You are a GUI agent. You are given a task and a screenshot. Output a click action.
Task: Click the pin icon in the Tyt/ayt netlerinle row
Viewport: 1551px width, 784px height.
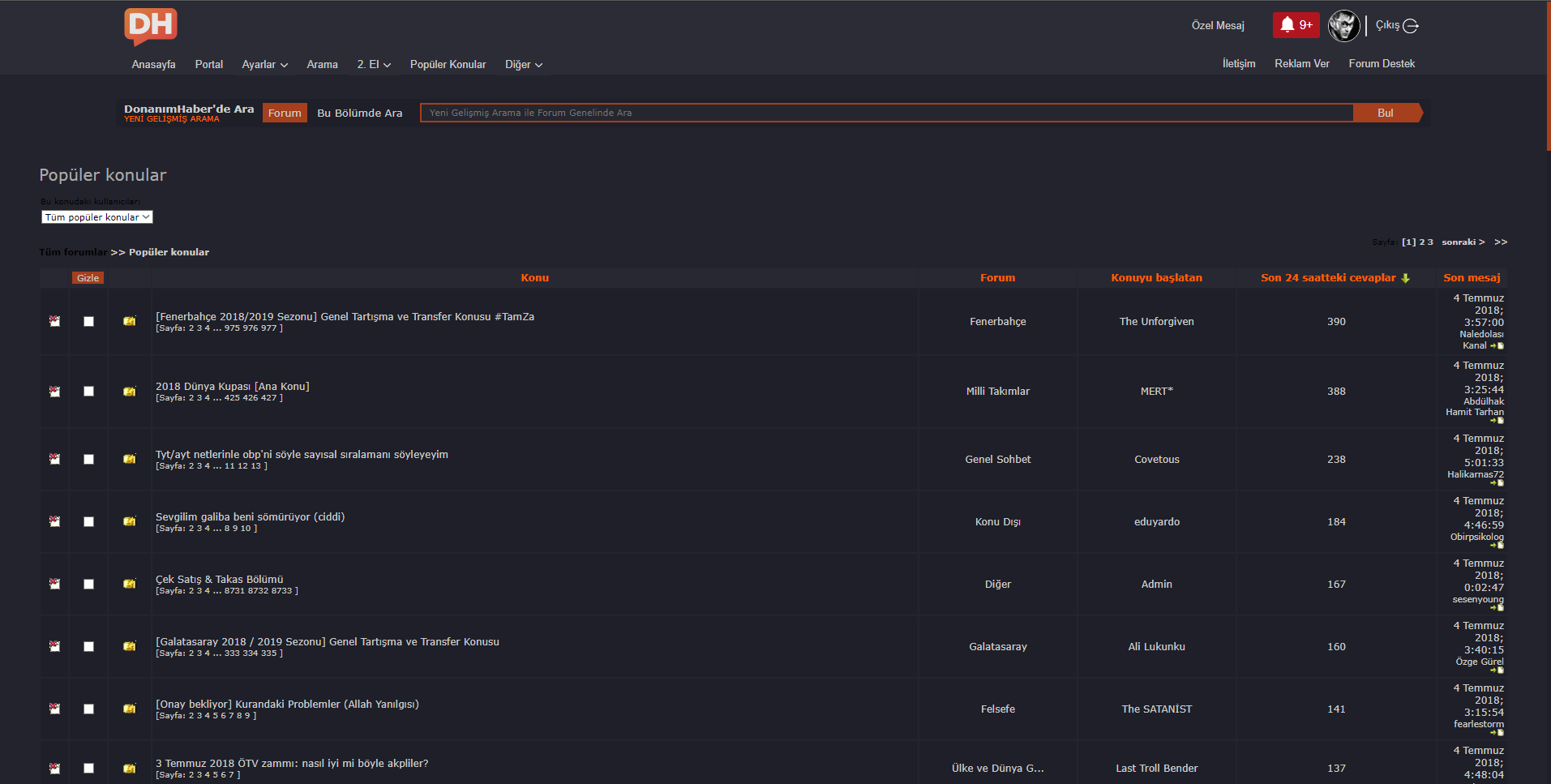(x=54, y=459)
